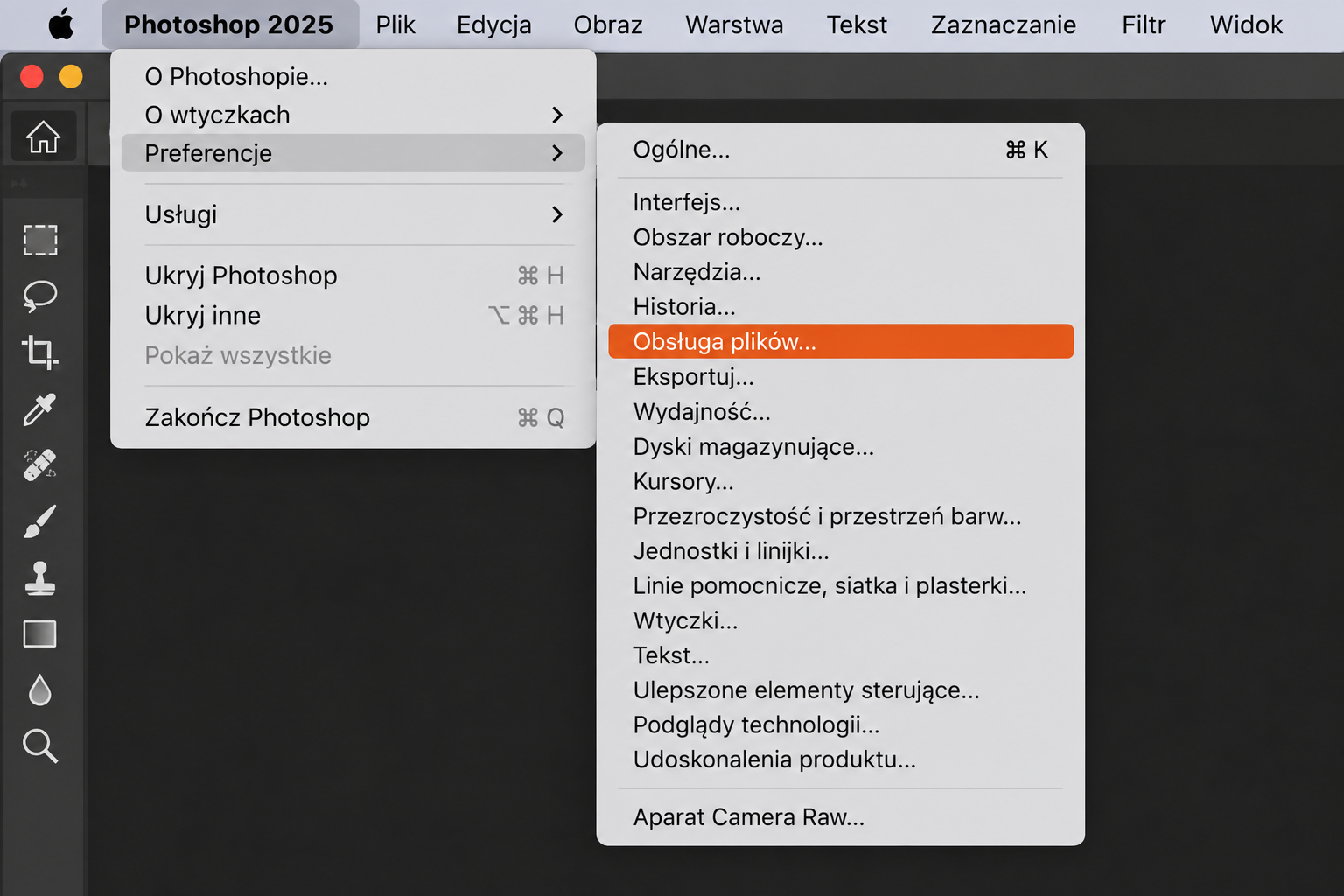
Task: Select the Blur tool droplet icon
Action: click(40, 689)
